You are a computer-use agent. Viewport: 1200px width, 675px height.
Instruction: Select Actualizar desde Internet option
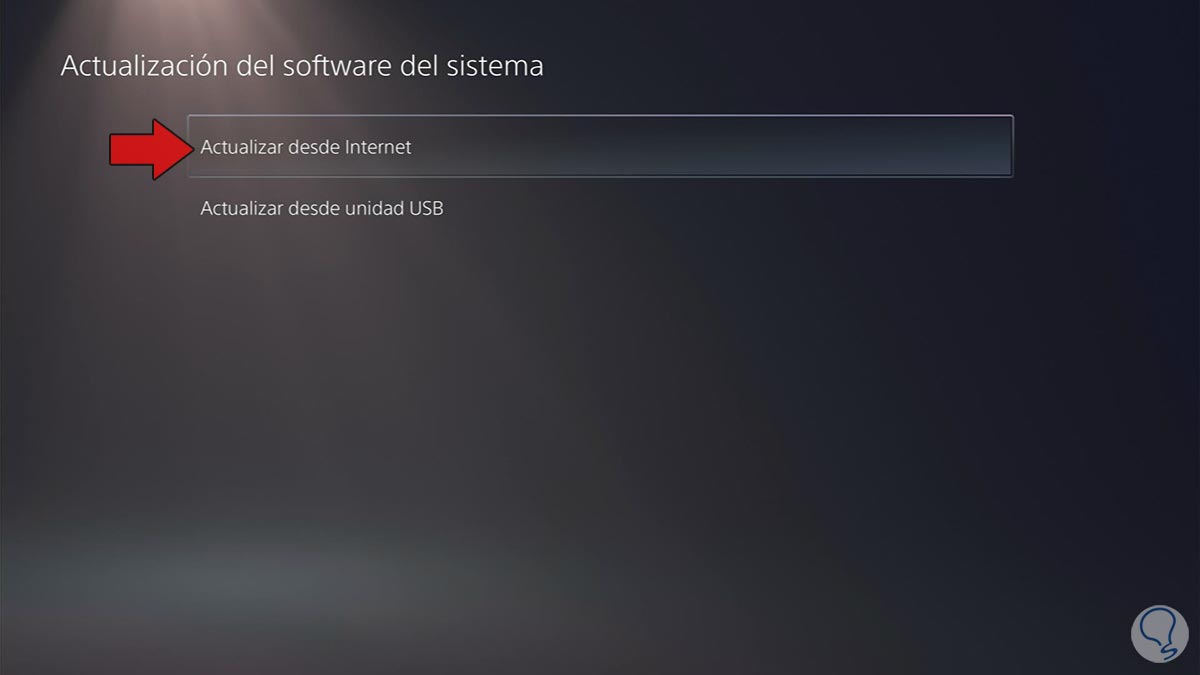(600, 147)
